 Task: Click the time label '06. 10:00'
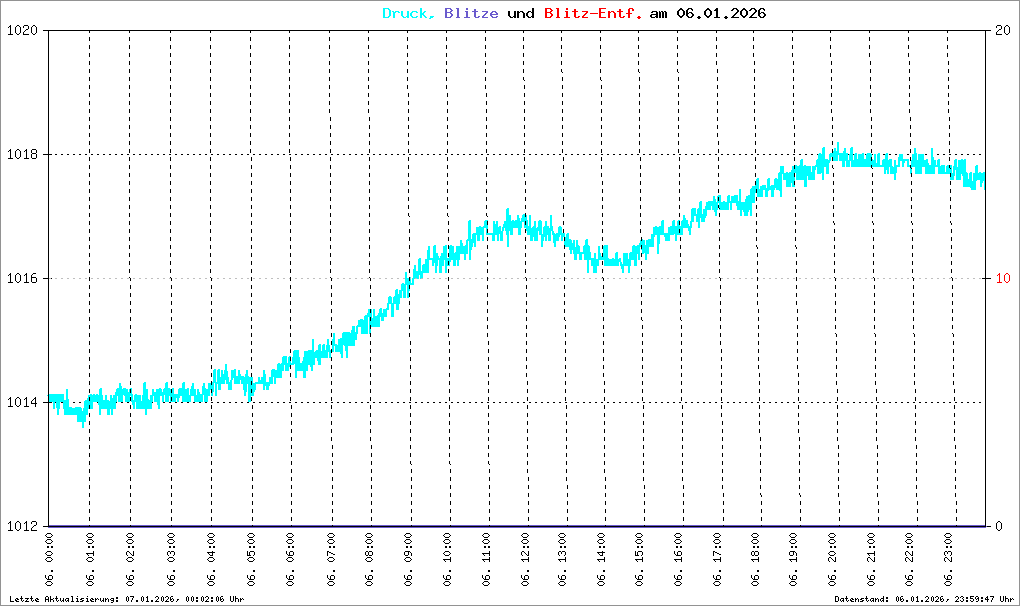coord(448,560)
